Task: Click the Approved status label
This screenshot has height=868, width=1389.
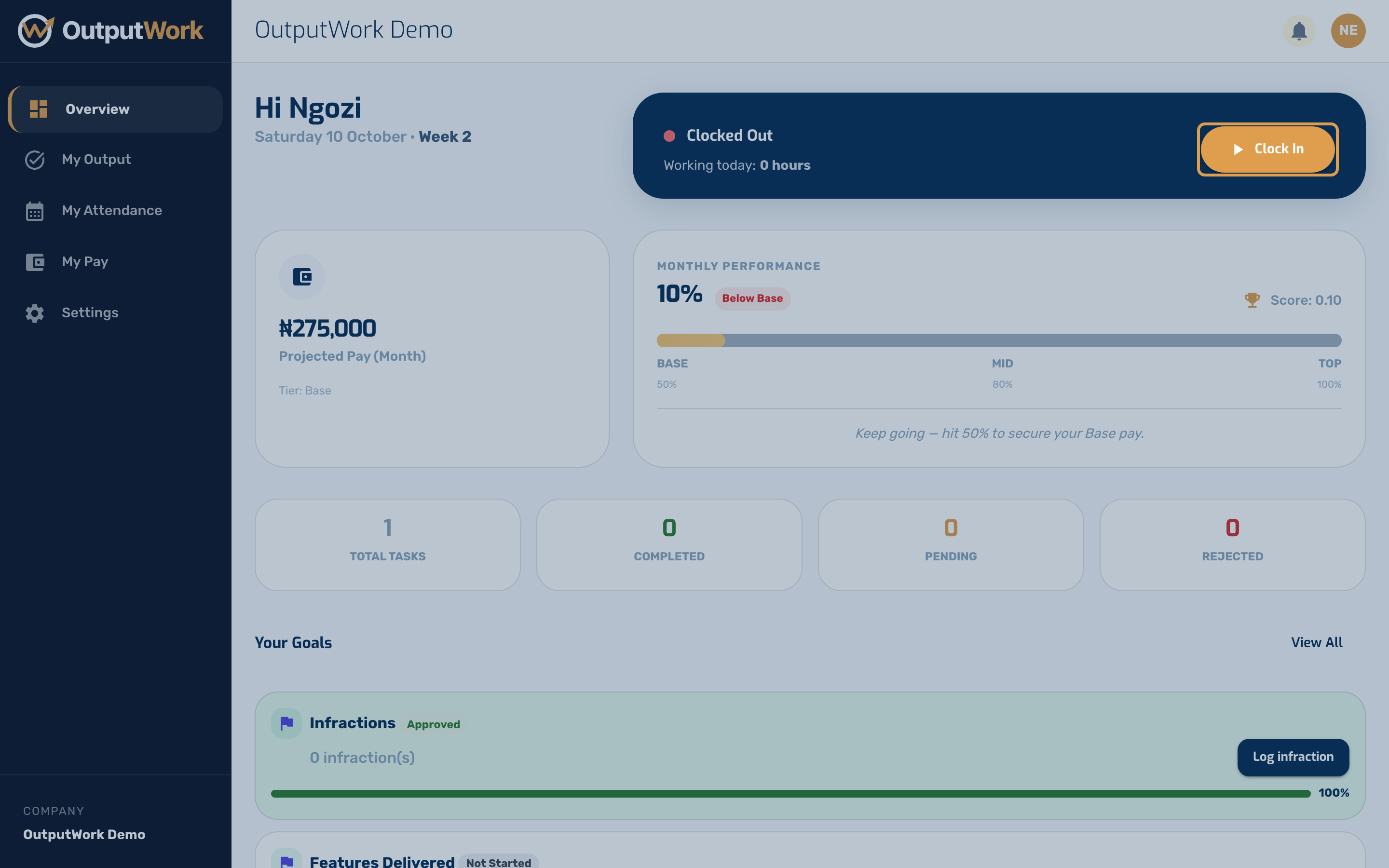Action: (x=434, y=724)
